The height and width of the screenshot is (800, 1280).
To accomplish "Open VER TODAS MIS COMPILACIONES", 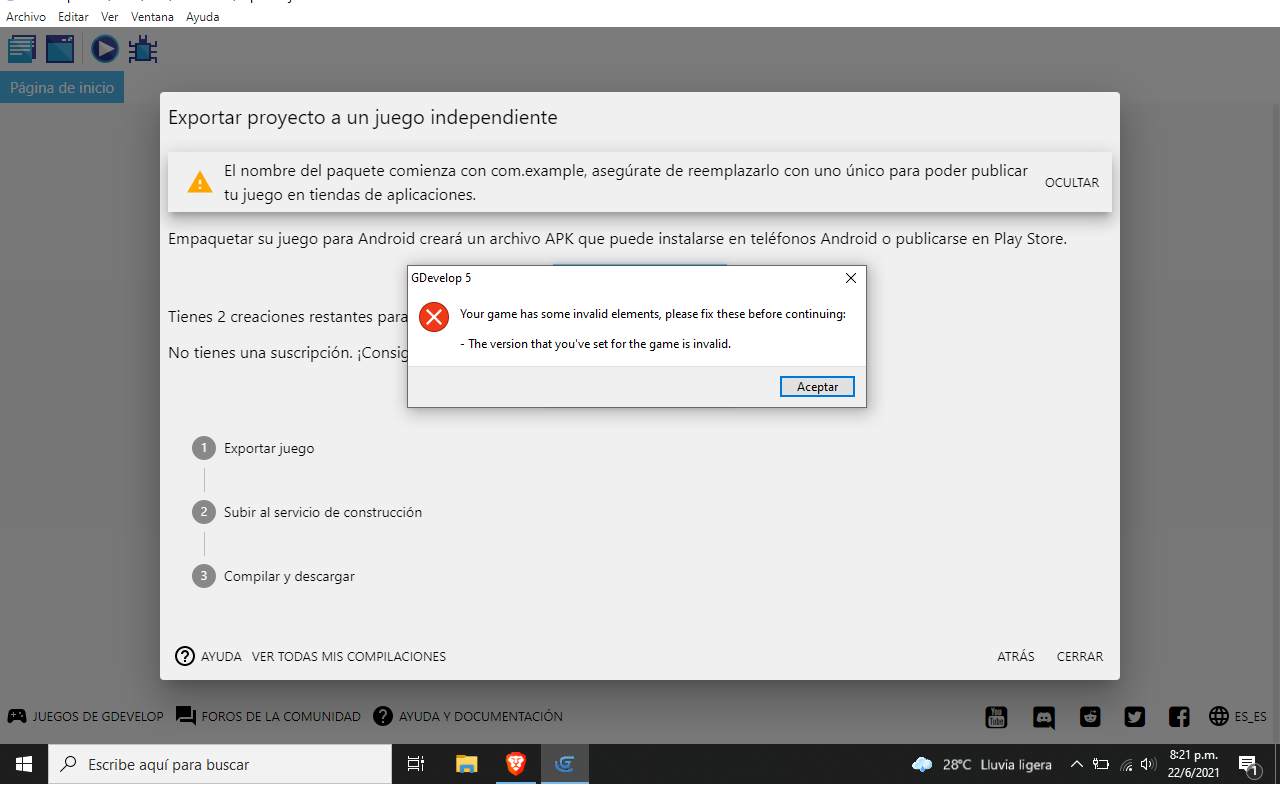I will tap(349, 657).
